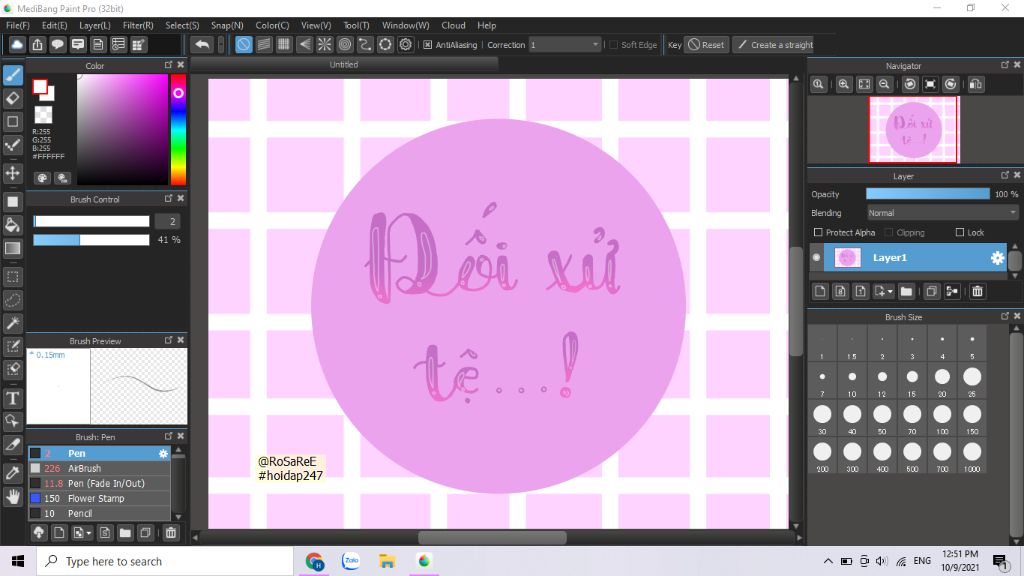Delete the brush with trash icon
1024x576 pixels.
click(x=170, y=533)
